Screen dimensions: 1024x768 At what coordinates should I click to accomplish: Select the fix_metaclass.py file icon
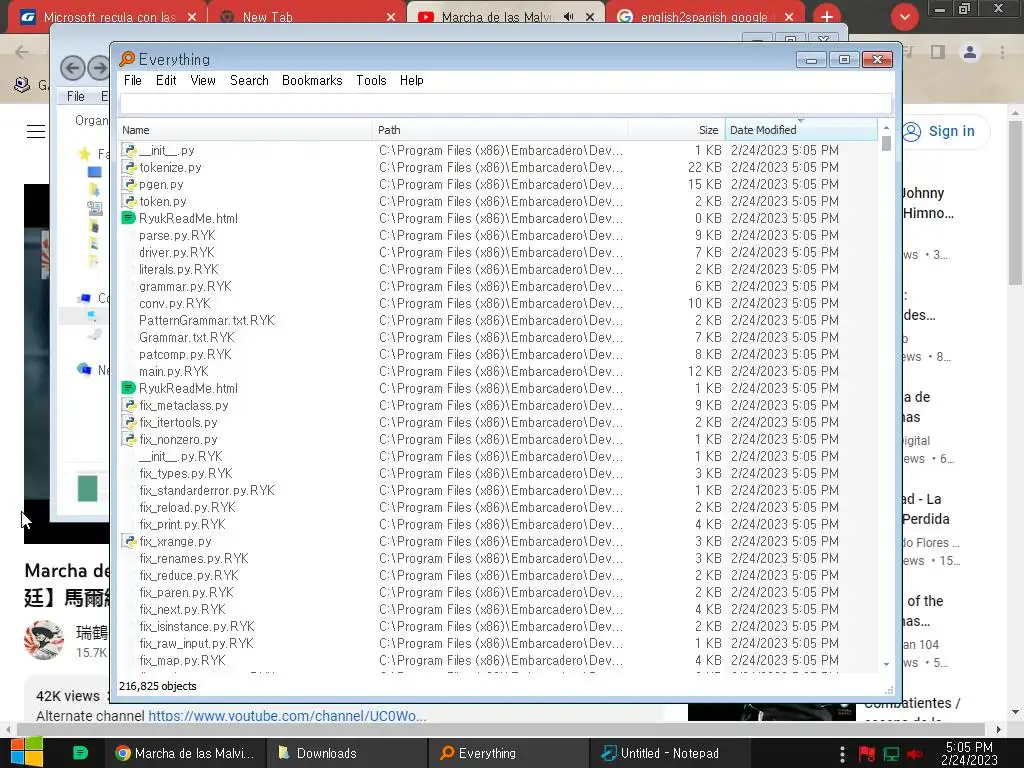[129, 405]
